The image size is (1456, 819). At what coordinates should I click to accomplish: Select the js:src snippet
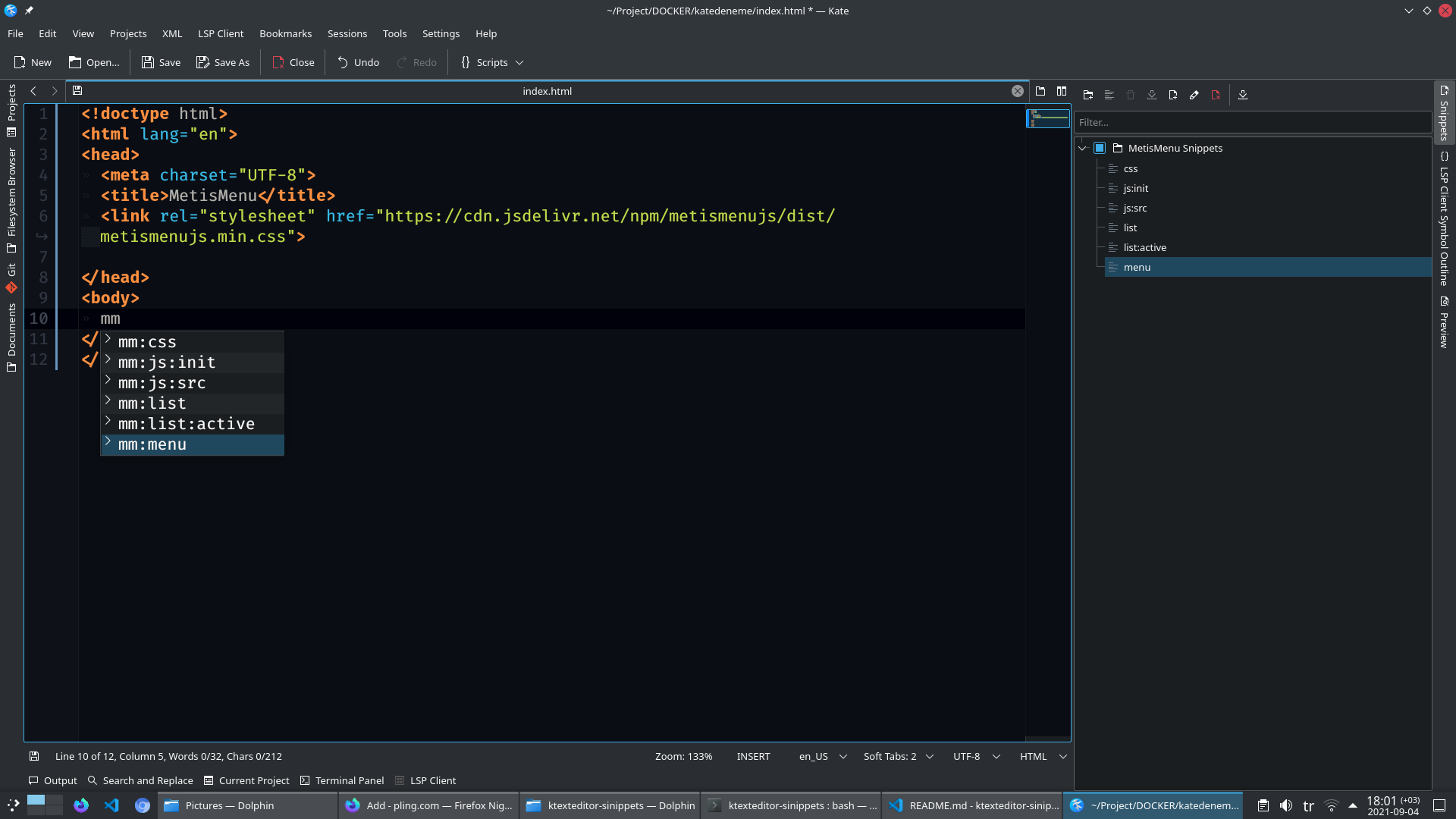pyautogui.click(x=1134, y=208)
